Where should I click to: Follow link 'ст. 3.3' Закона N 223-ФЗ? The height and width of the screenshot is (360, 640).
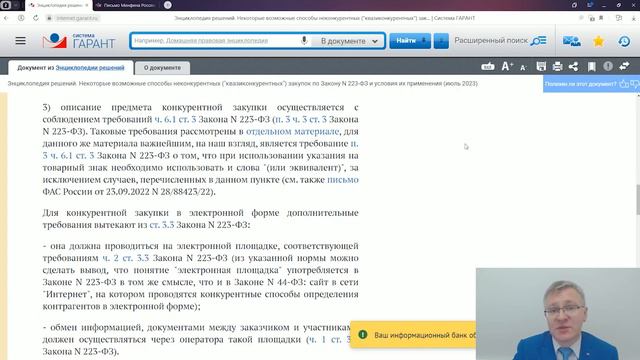tap(162, 225)
